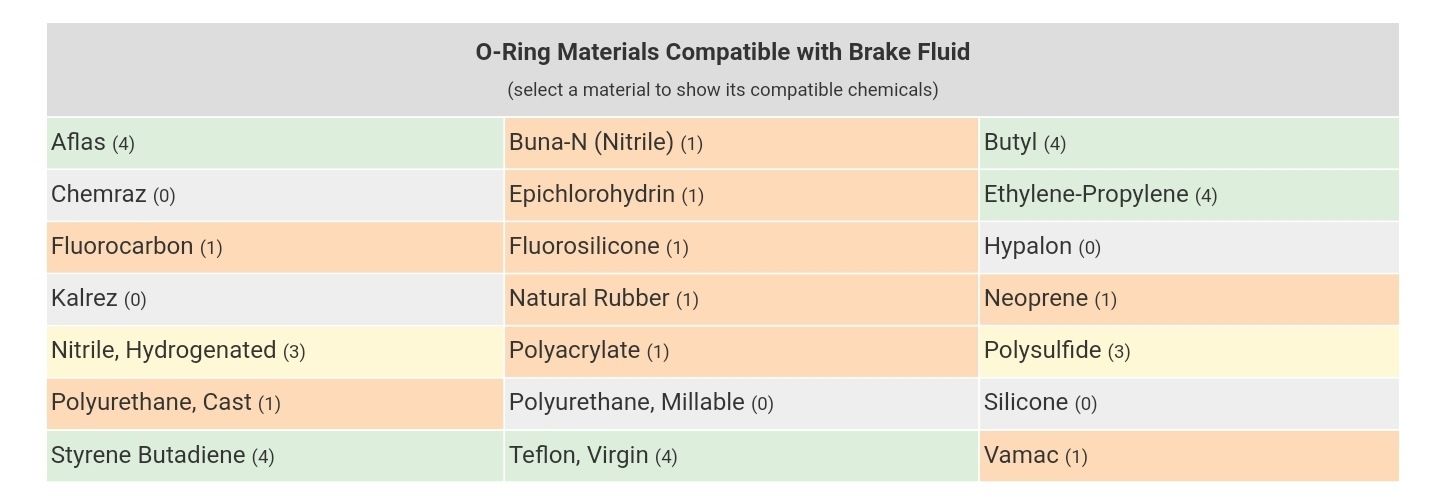Choose Teflon, Virgin from the table
1439x502 pixels.
coord(741,456)
